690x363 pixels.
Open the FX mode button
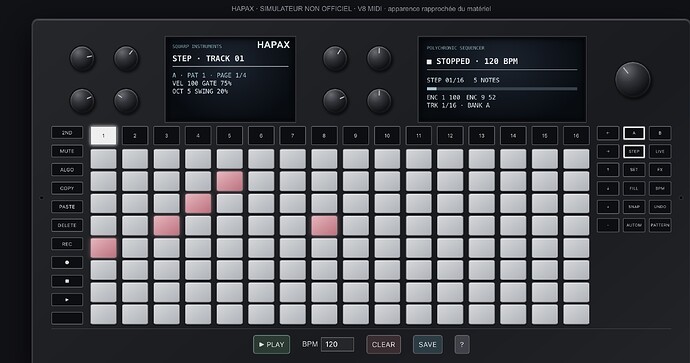660,170
